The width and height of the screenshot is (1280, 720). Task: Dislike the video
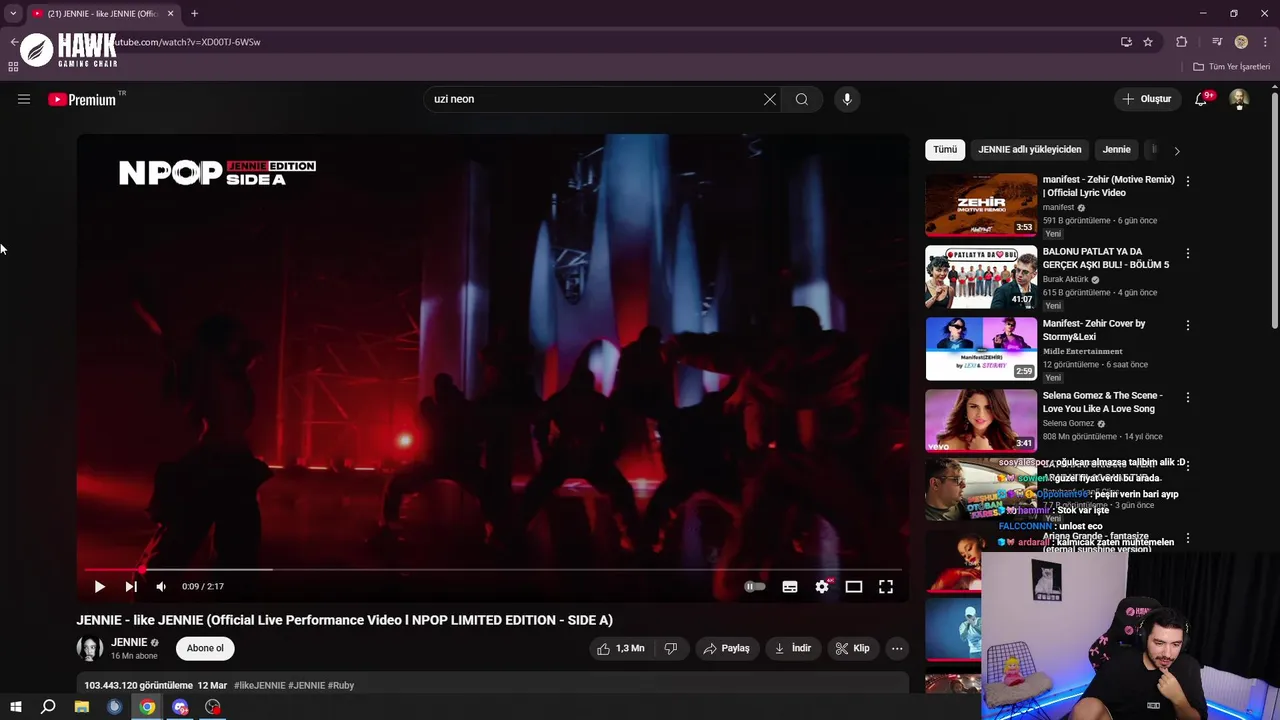[x=671, y=648]
